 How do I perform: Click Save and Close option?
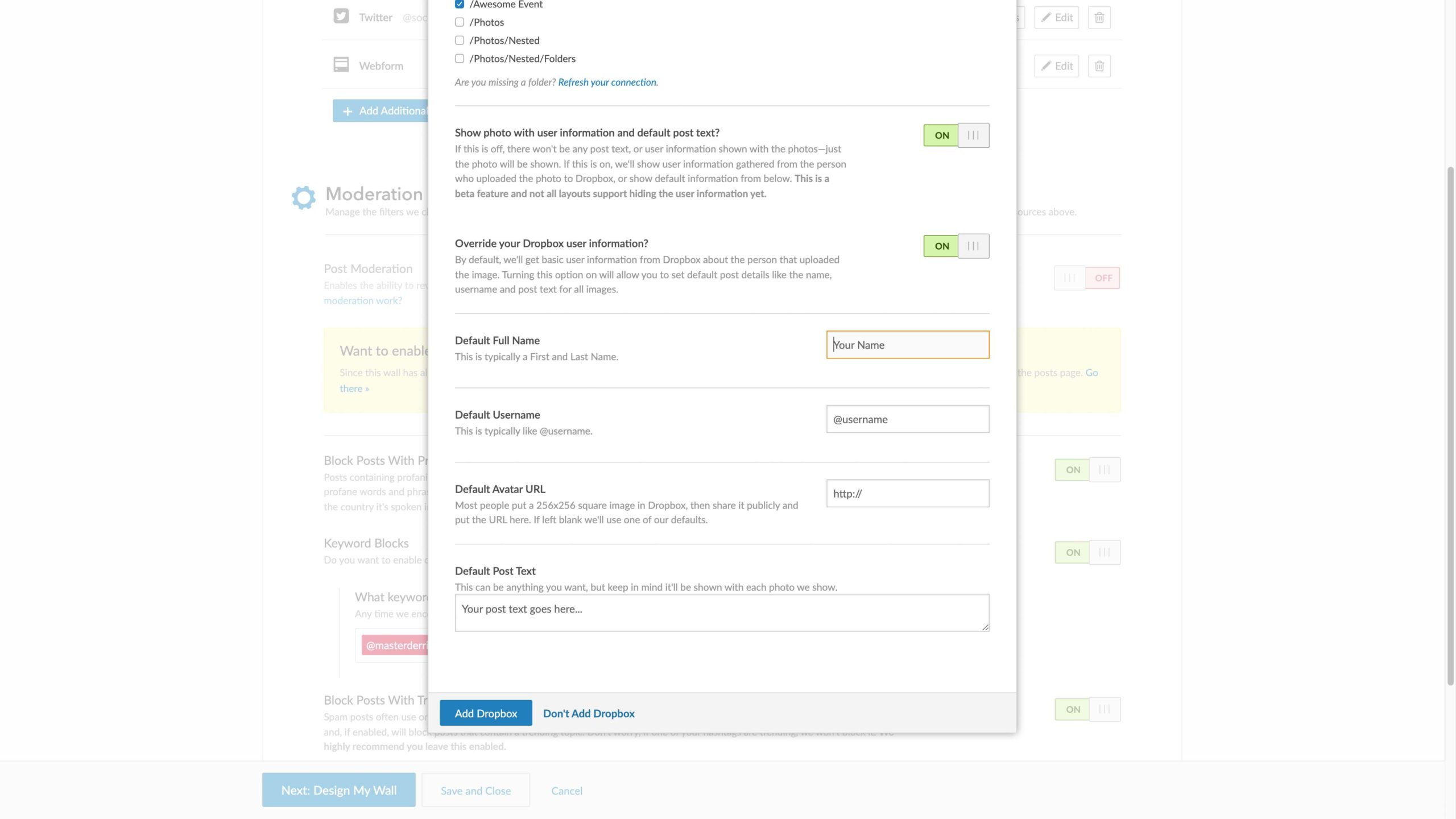point(475,790)
